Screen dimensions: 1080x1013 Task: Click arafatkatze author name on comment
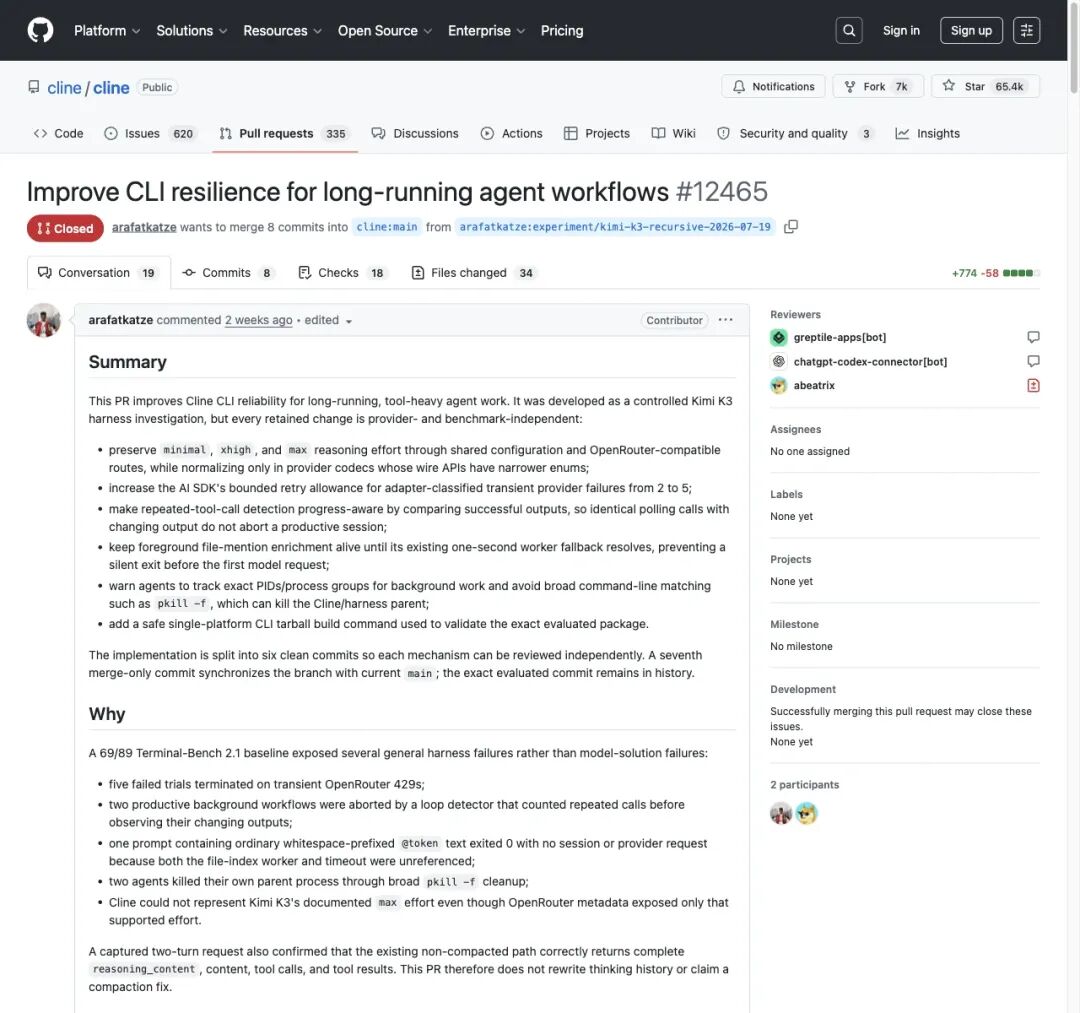pos(121,320)
